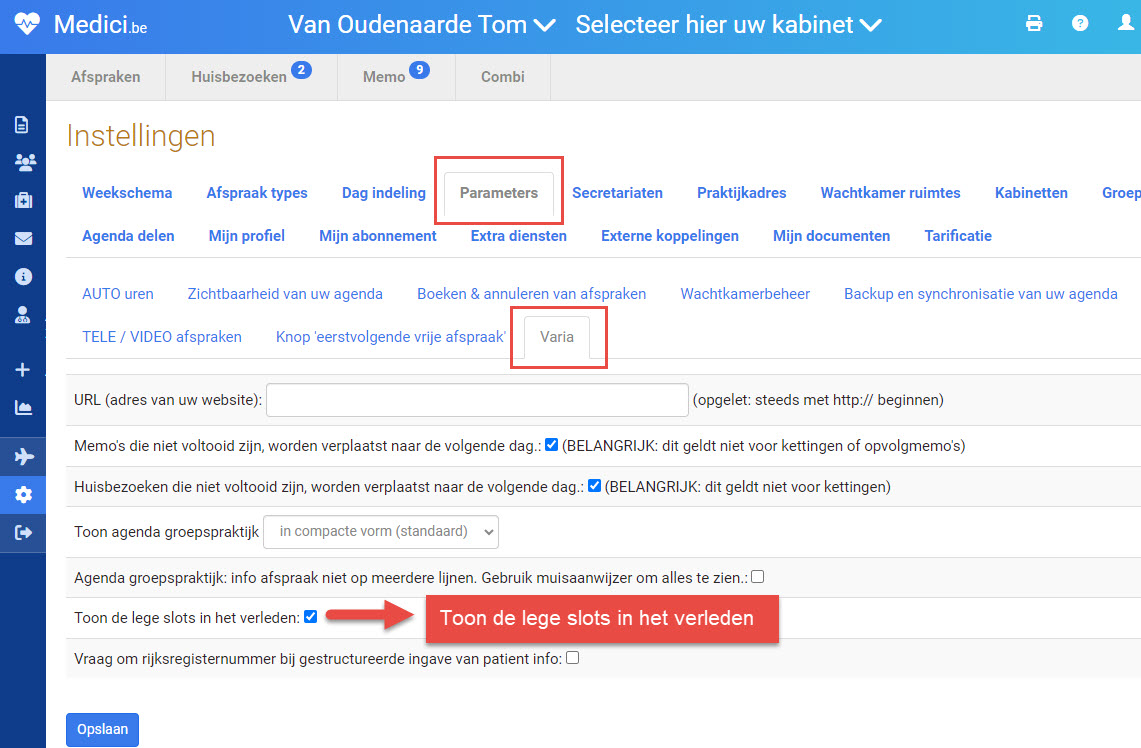
Task: Open the medical kit sidebar icon
Action: tap(22, 201)
